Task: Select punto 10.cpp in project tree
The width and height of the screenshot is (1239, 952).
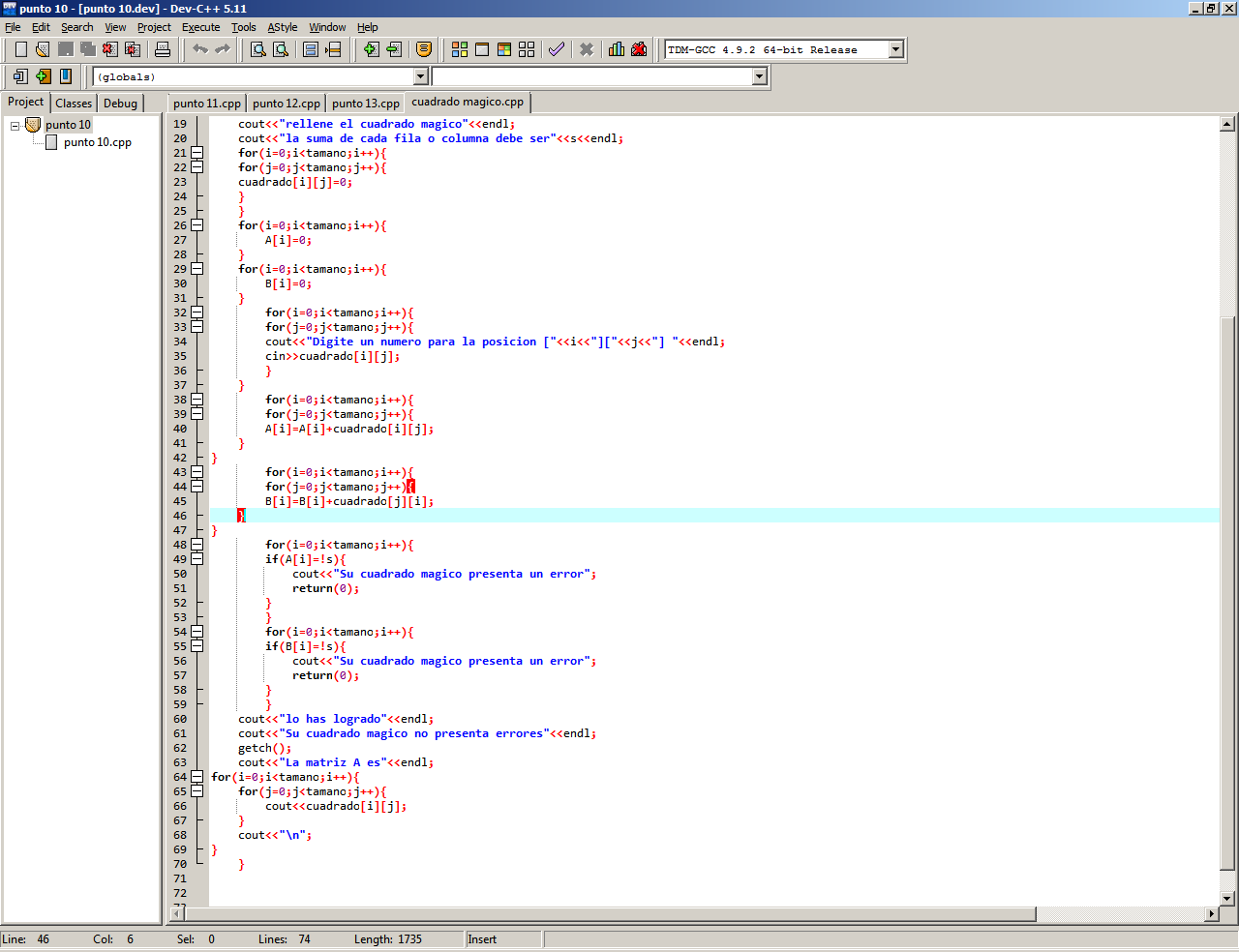Action: 97,142
